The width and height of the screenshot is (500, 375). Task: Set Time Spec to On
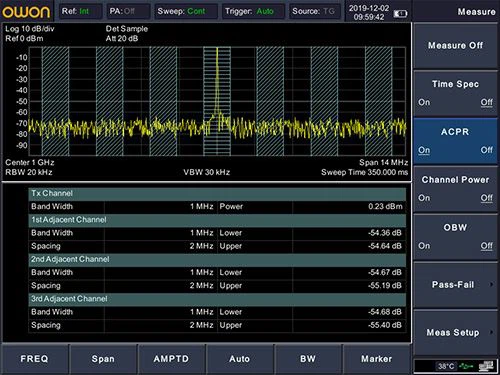click(424, 102)
